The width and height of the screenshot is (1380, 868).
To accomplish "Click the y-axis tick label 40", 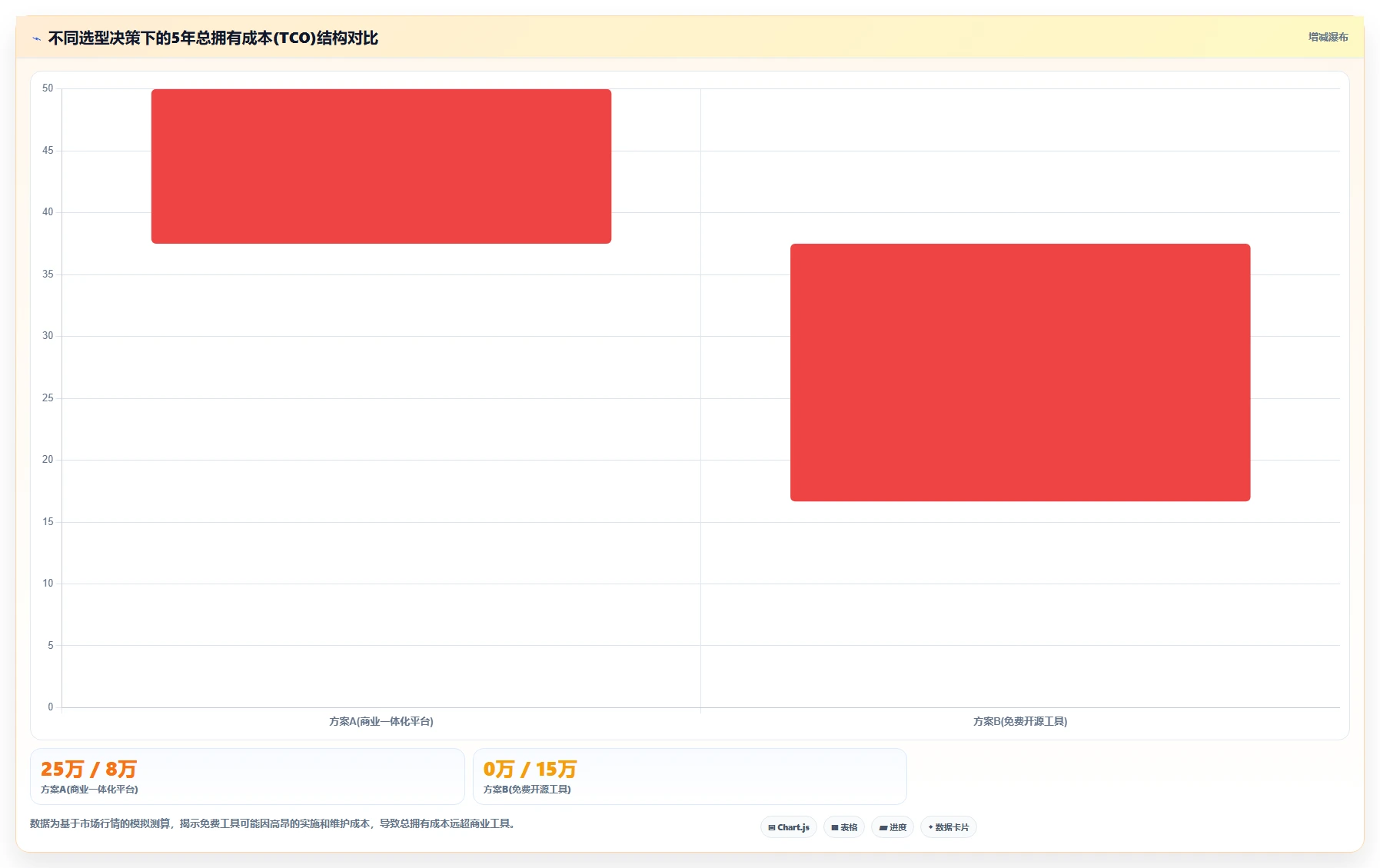I will pyautogui.click(x=48, y=212).
